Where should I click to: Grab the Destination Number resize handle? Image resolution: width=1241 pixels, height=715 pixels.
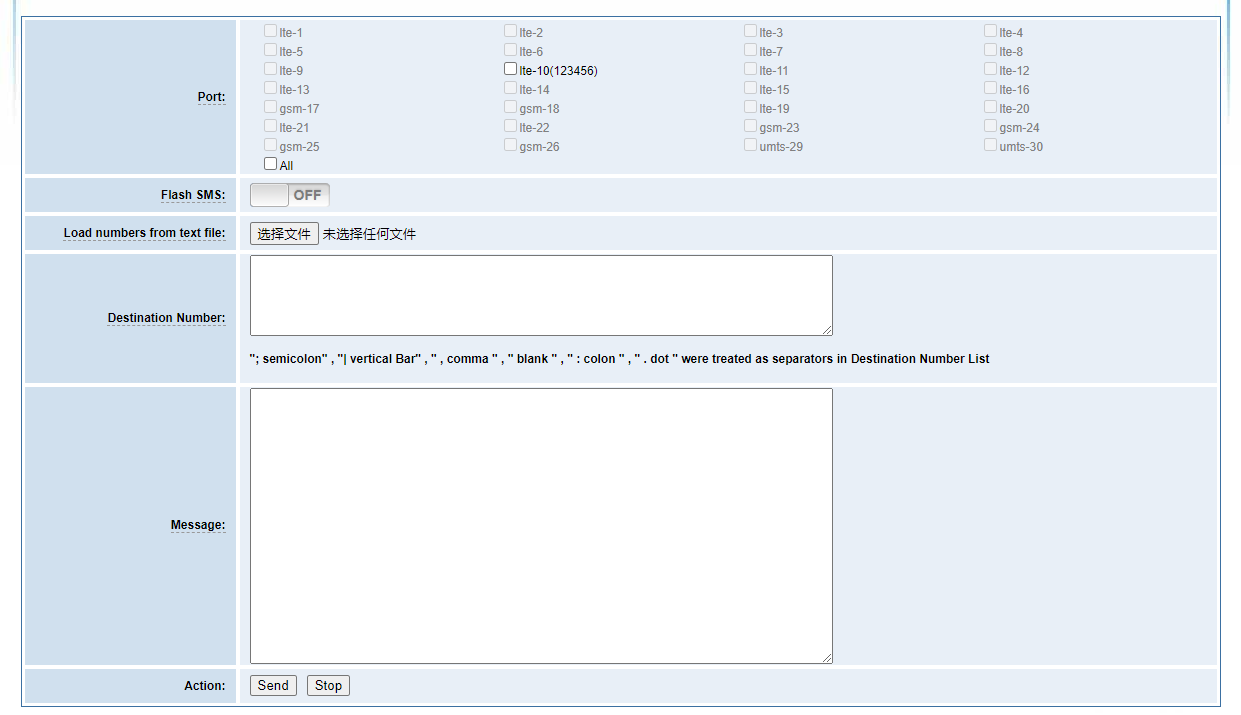point(827,330)
